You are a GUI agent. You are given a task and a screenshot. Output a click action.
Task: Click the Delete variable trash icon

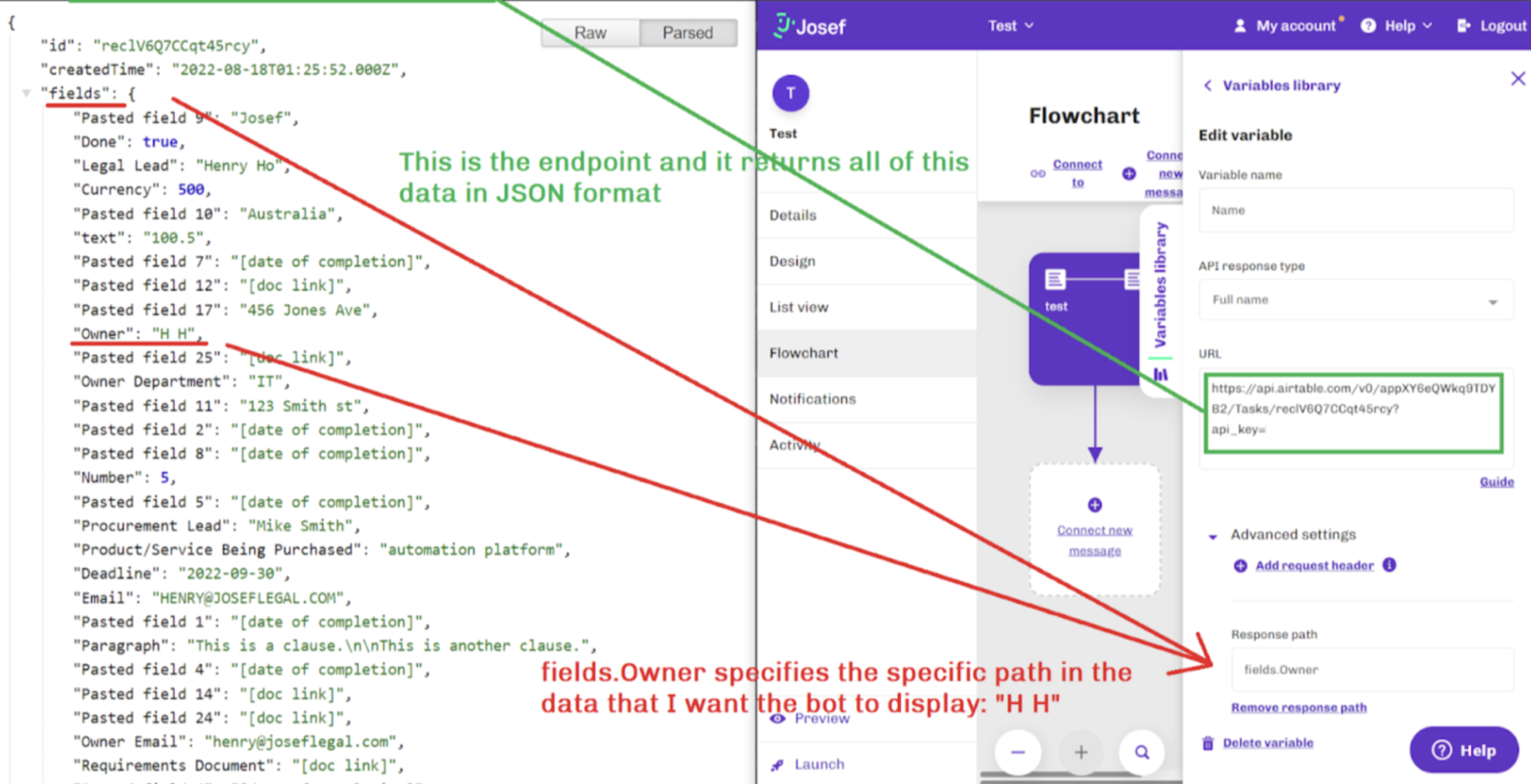point(1207,743)
